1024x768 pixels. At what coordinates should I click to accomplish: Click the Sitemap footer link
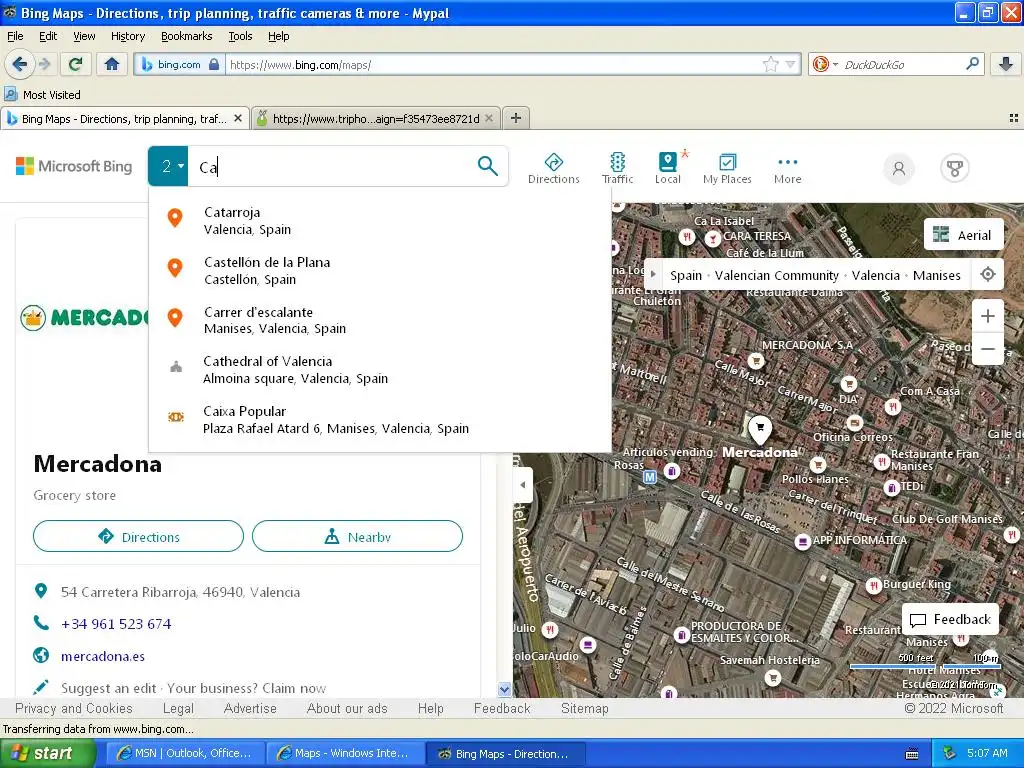point(584,708)
